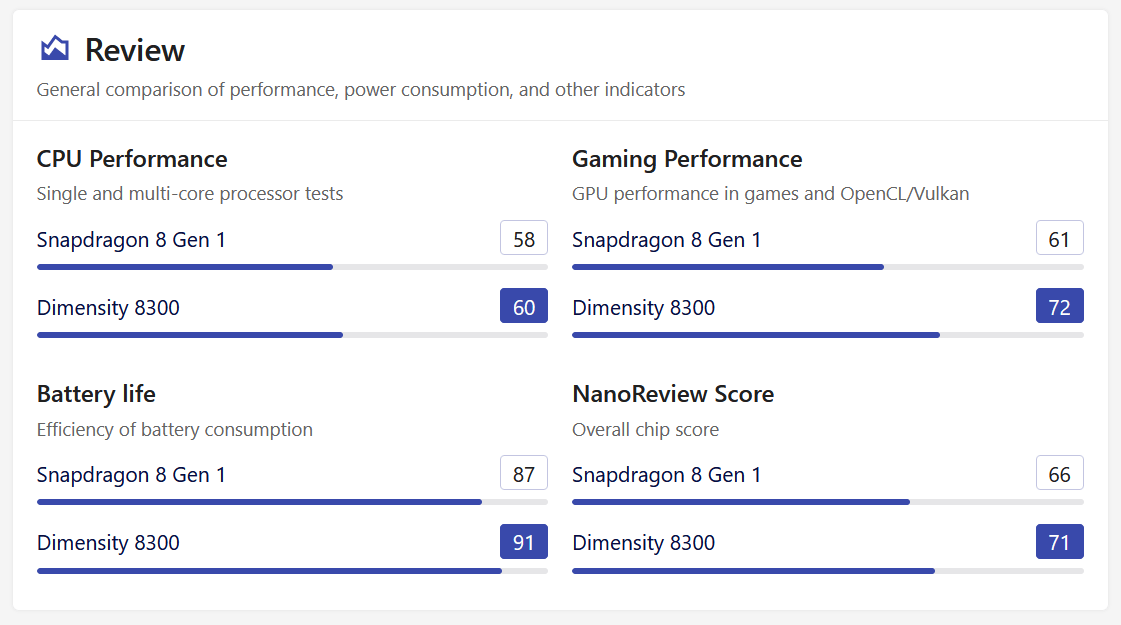The image size is (1121, 625).
Task: Click Snapdragon battery score 87 badge
Action: 523,473
